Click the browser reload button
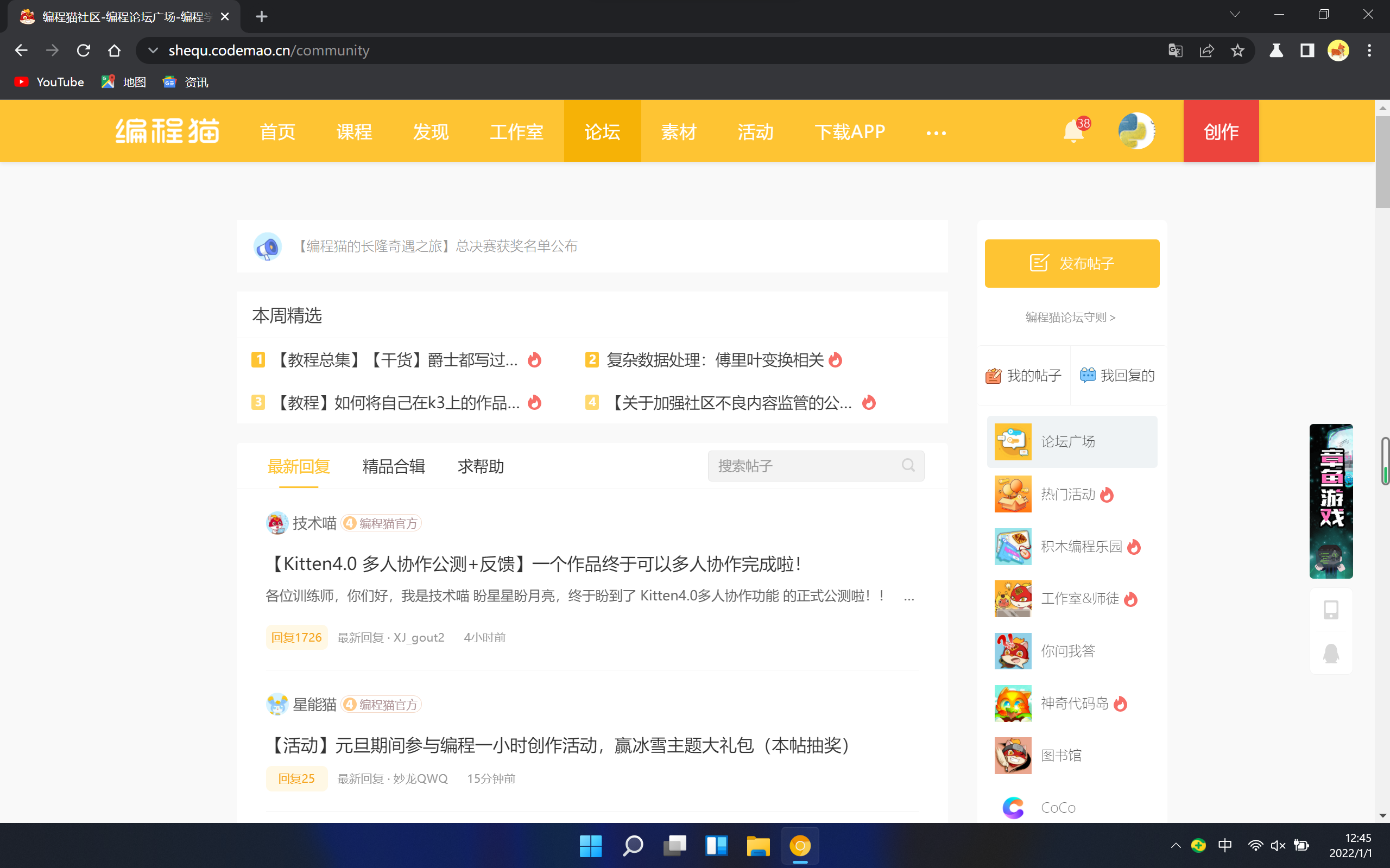Viewport: 1390px width, 868px height. [83, 50]
